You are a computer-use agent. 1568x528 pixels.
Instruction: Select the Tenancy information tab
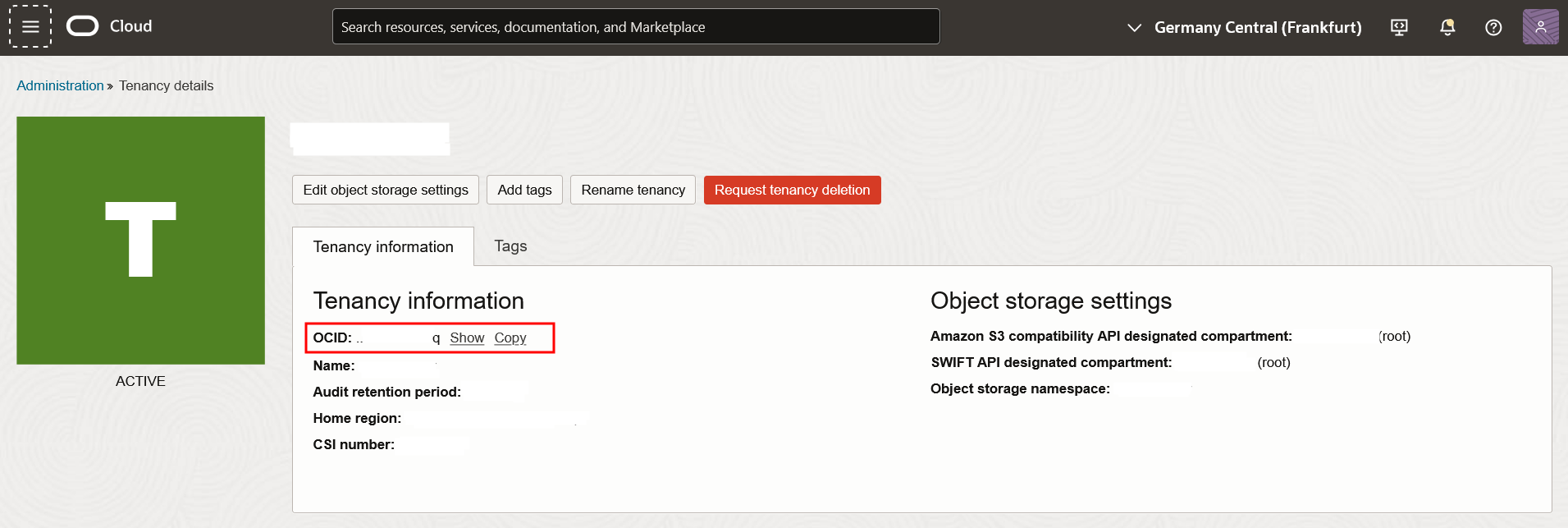pos(383,246)
